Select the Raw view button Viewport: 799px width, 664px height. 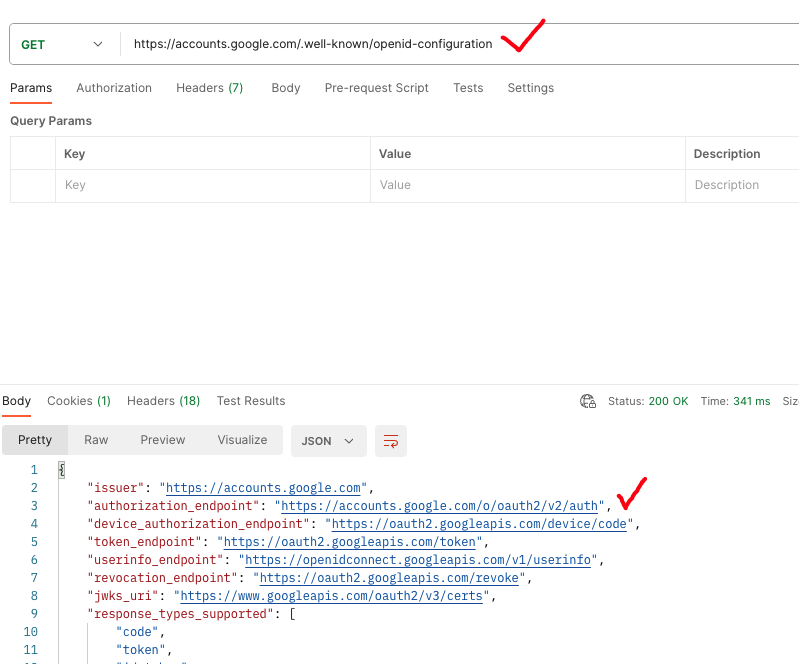[96, 440]
